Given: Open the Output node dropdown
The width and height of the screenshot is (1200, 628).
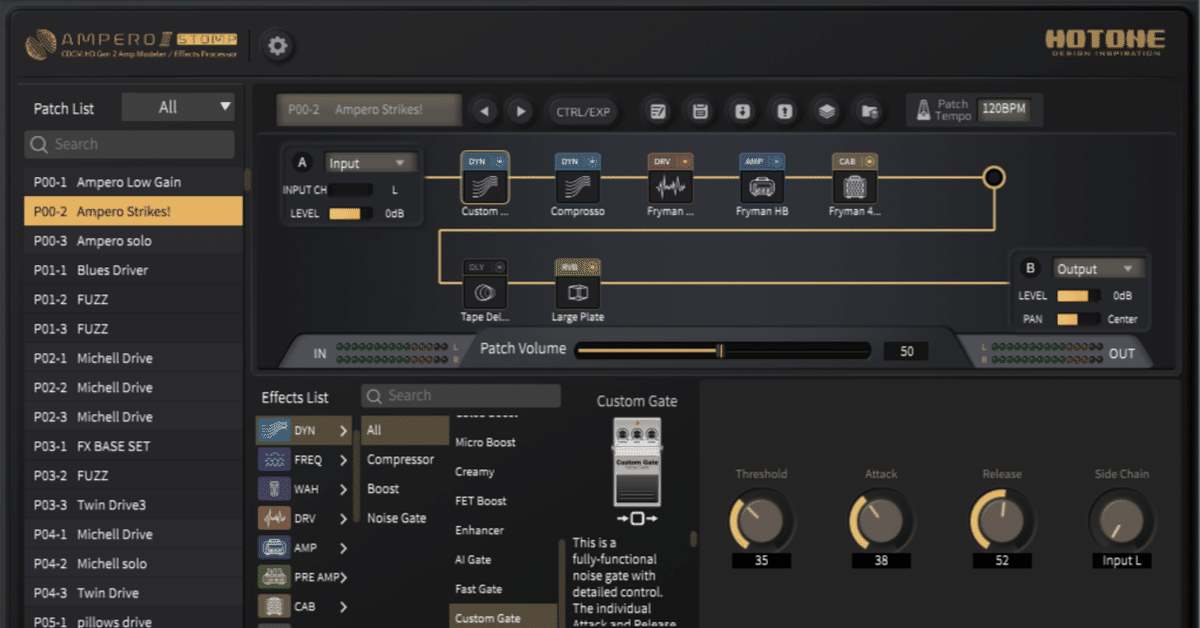Looking at the screenshot, I should pos(1097,269).
